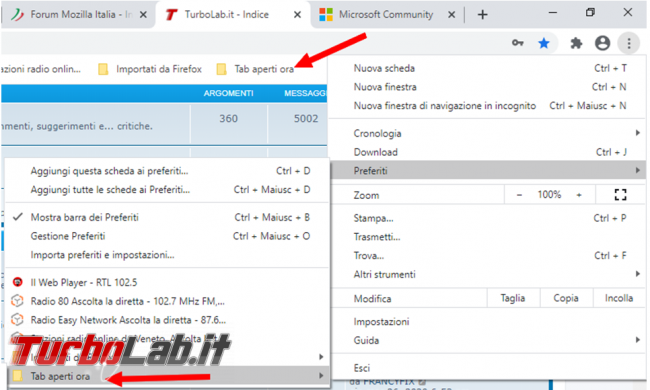Switch to the TurboLab.it - Indice tab
The height and width of the screenshot is (390, 650).
pyautogui.click(x=232, y=15)
